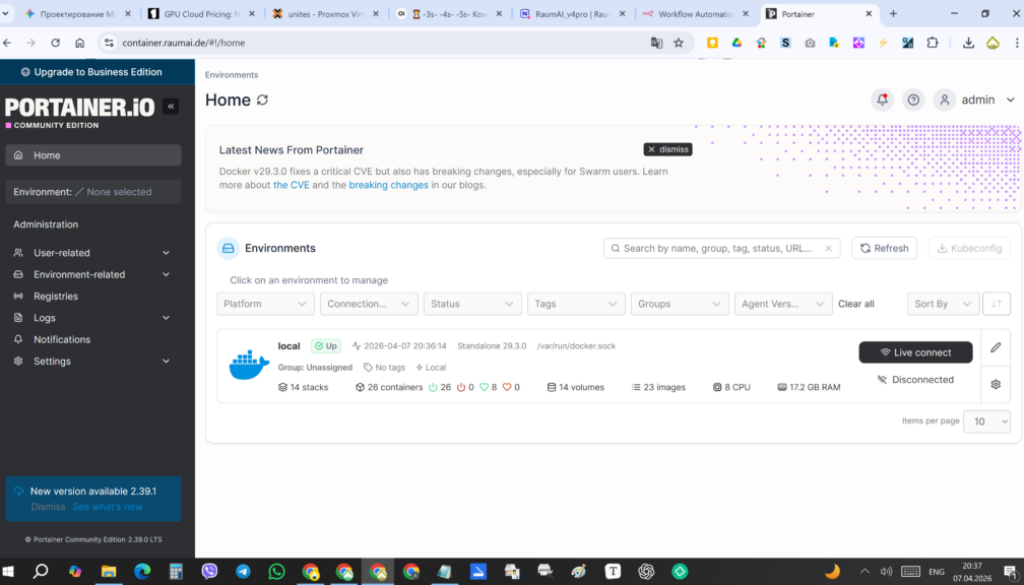Expand the Settings menu in sidebar
The image size is (1024, 585).
click(93, 361)
